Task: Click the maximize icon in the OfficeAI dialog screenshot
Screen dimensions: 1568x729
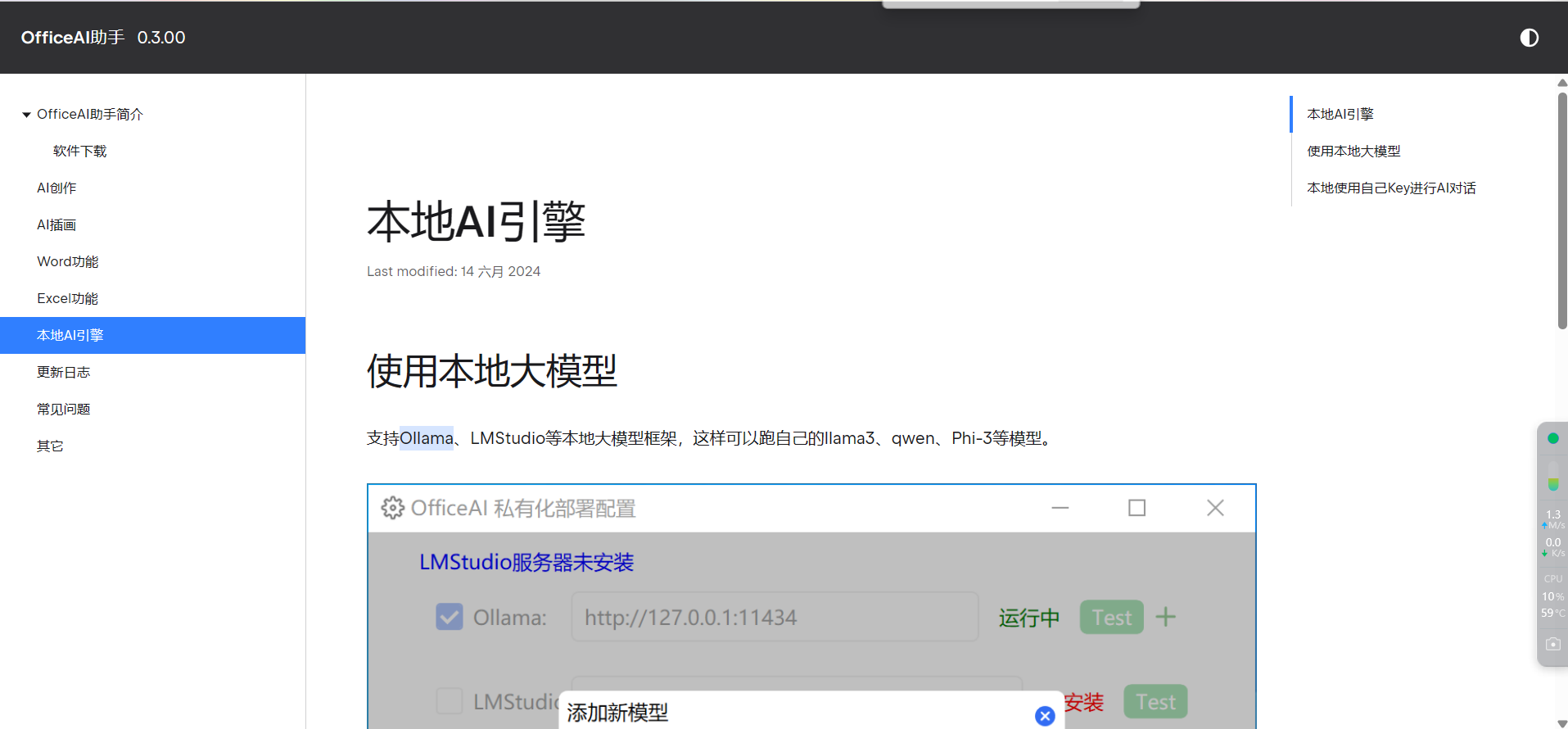Action: 1136,508
